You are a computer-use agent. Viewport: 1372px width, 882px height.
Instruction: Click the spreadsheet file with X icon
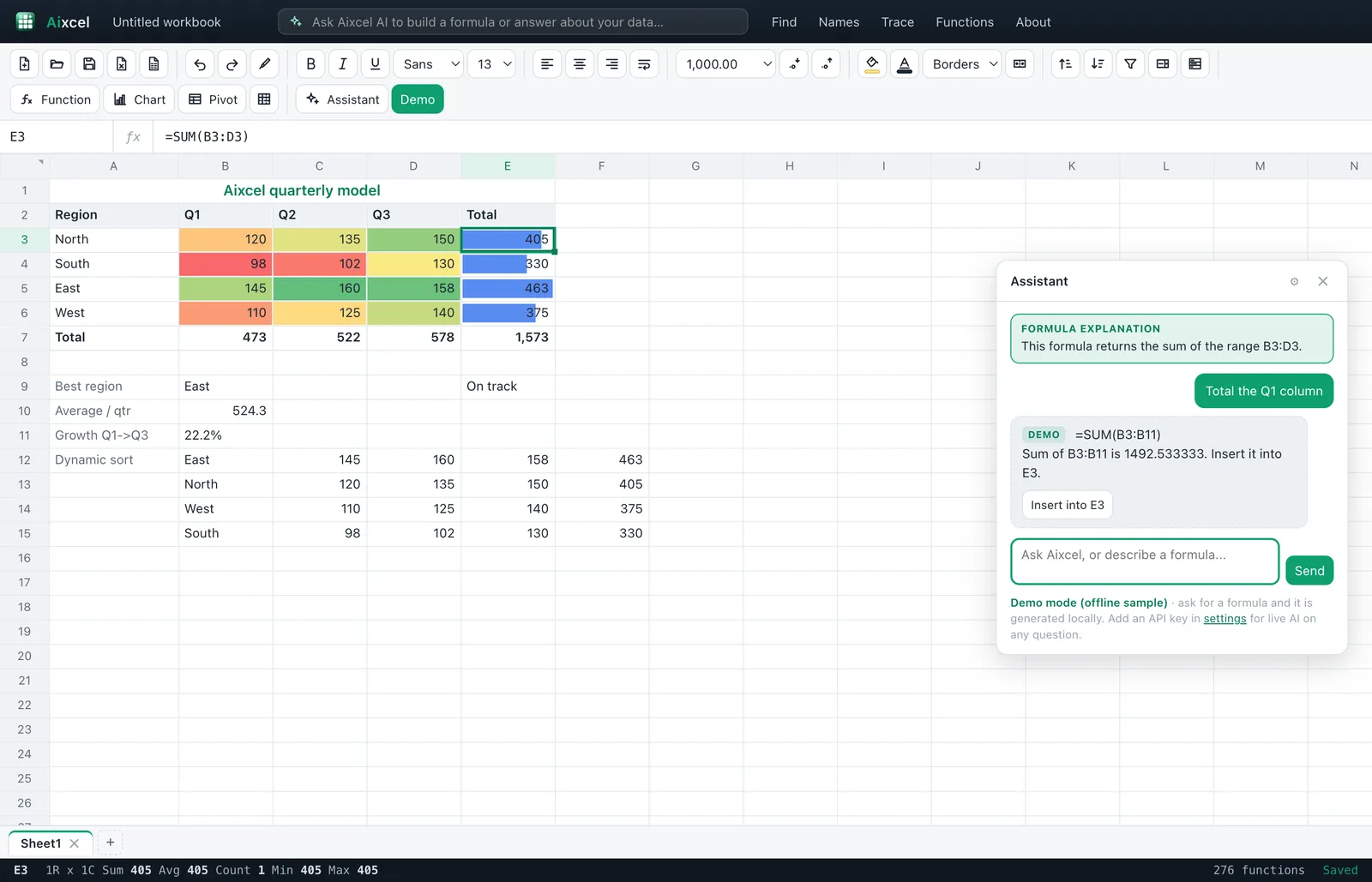[122, 64]
